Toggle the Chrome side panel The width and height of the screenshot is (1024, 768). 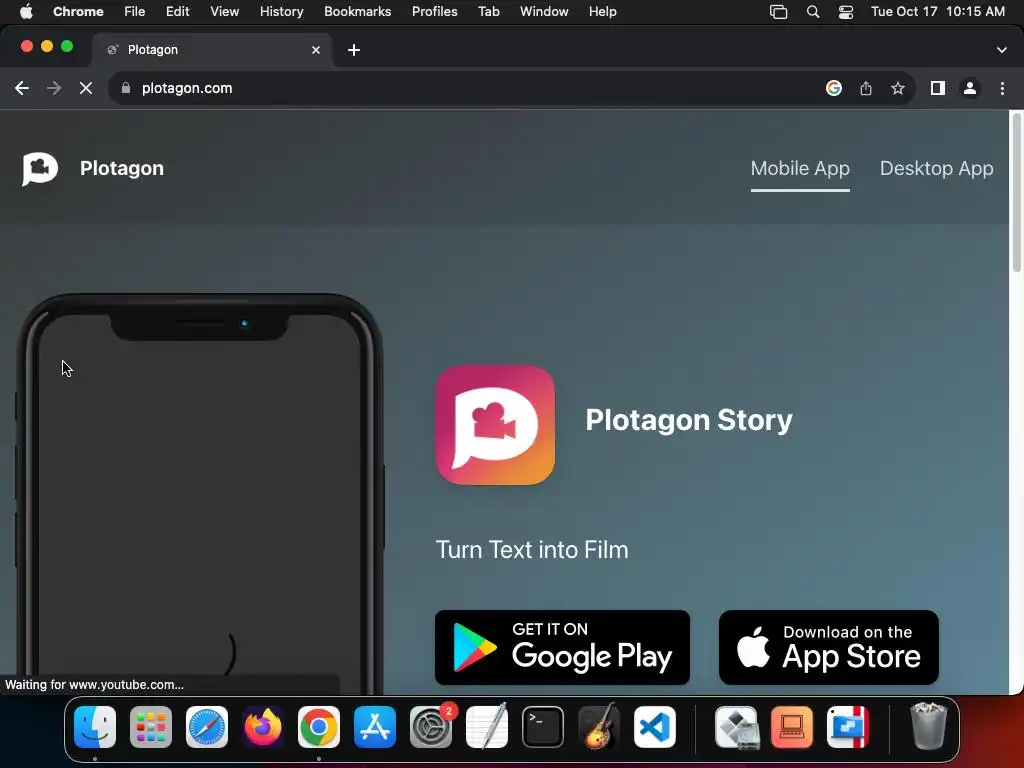point(938,88)
